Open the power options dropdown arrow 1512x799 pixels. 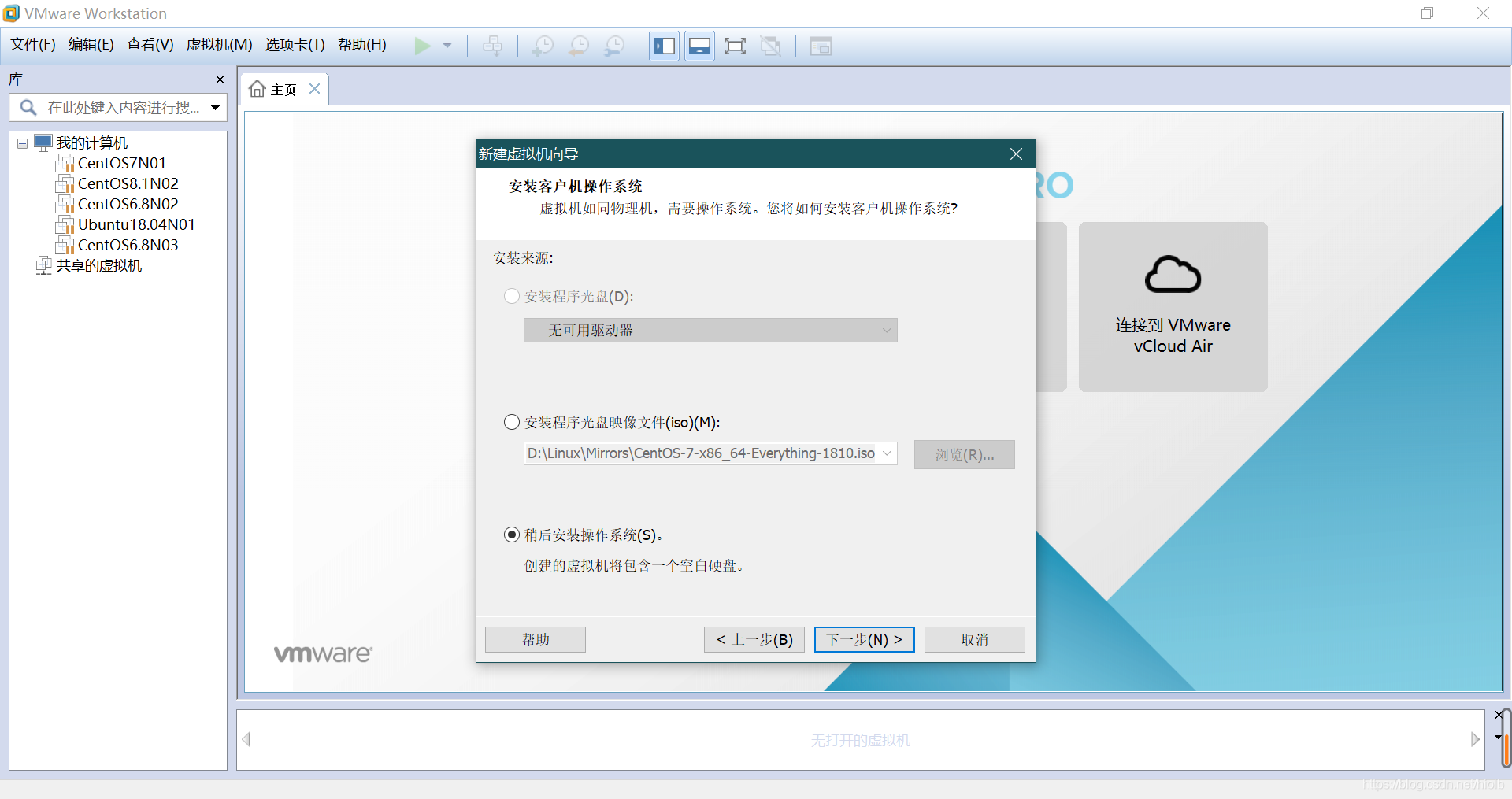[x=447, y=46]
